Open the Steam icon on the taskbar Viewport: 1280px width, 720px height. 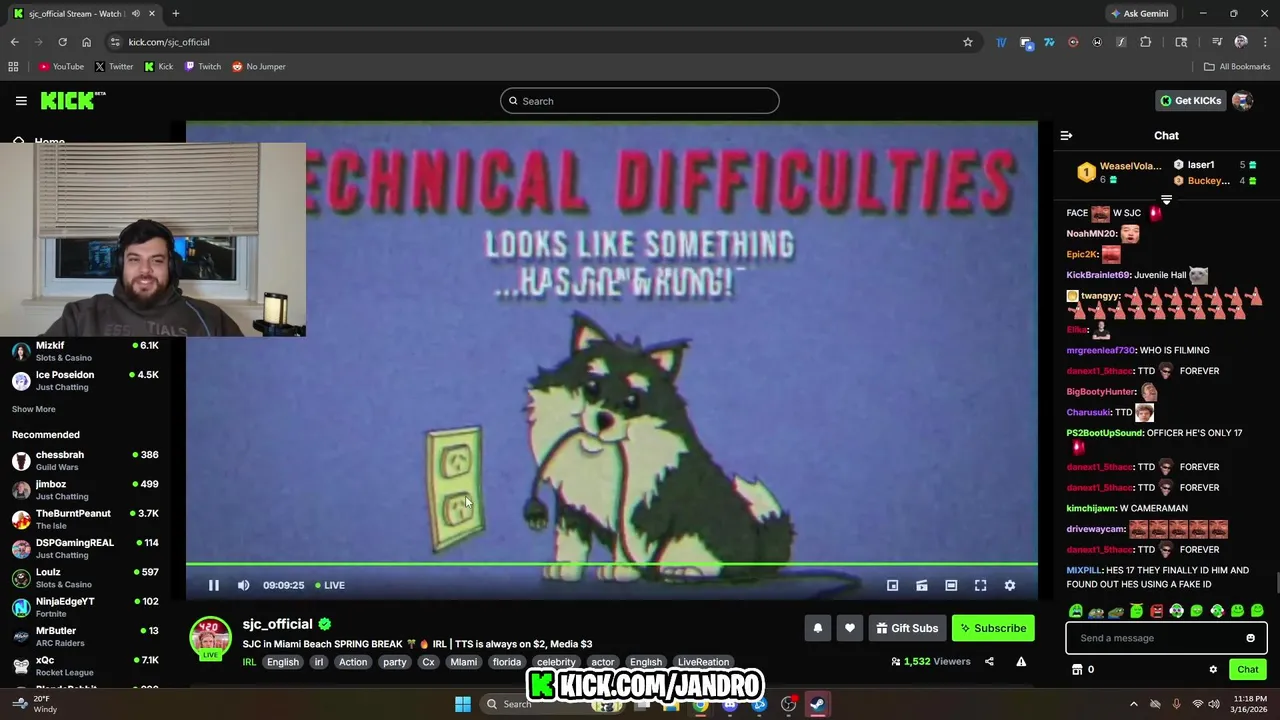817,704
